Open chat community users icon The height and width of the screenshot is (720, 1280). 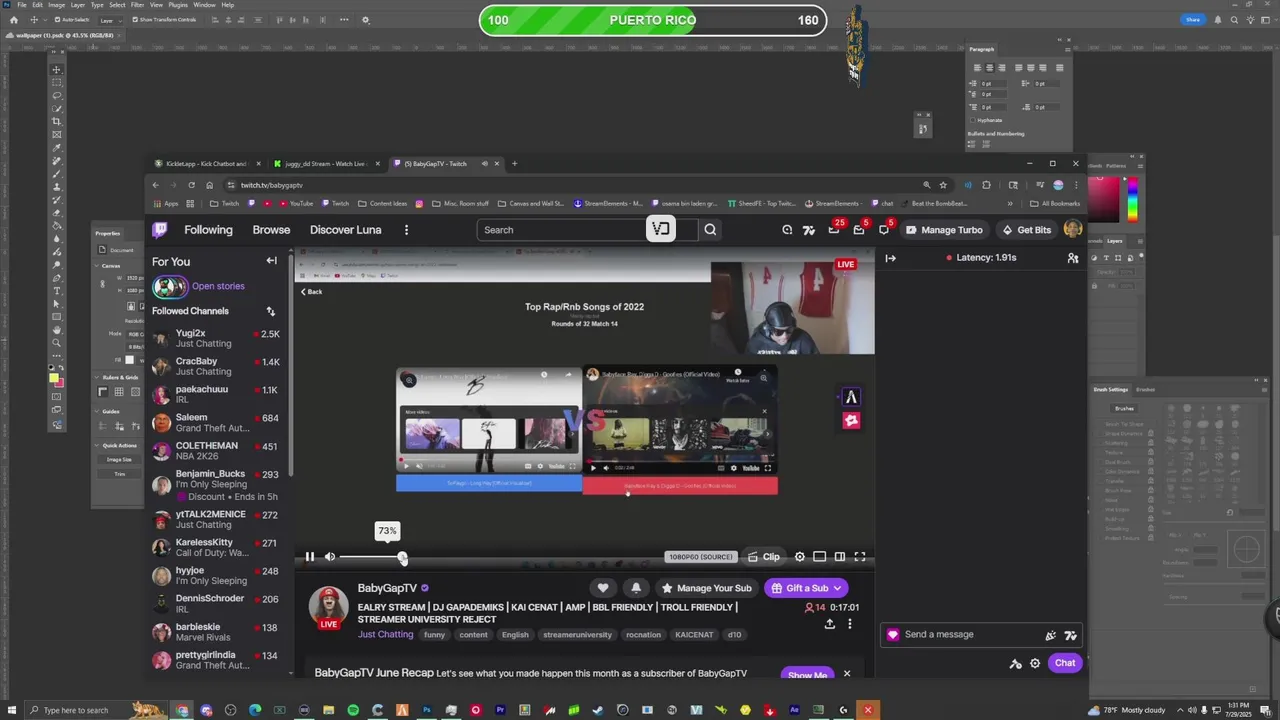pyautogui.click(x=1073, y=258)
